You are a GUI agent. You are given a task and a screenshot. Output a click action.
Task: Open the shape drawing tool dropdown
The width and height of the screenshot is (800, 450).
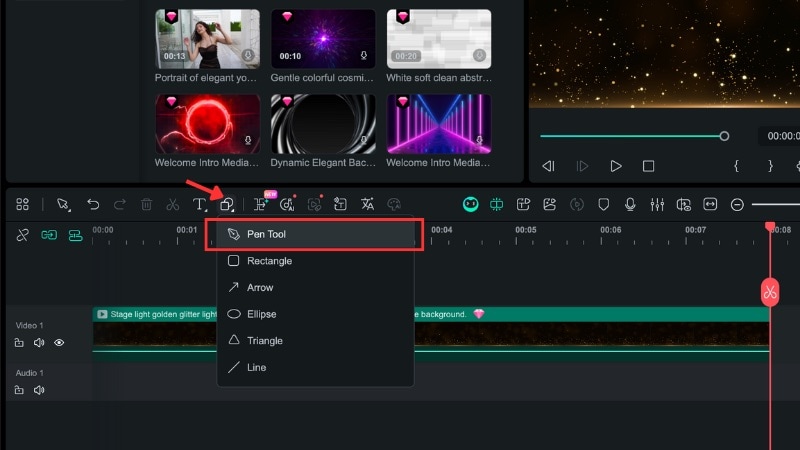click(x=227, y=205)
